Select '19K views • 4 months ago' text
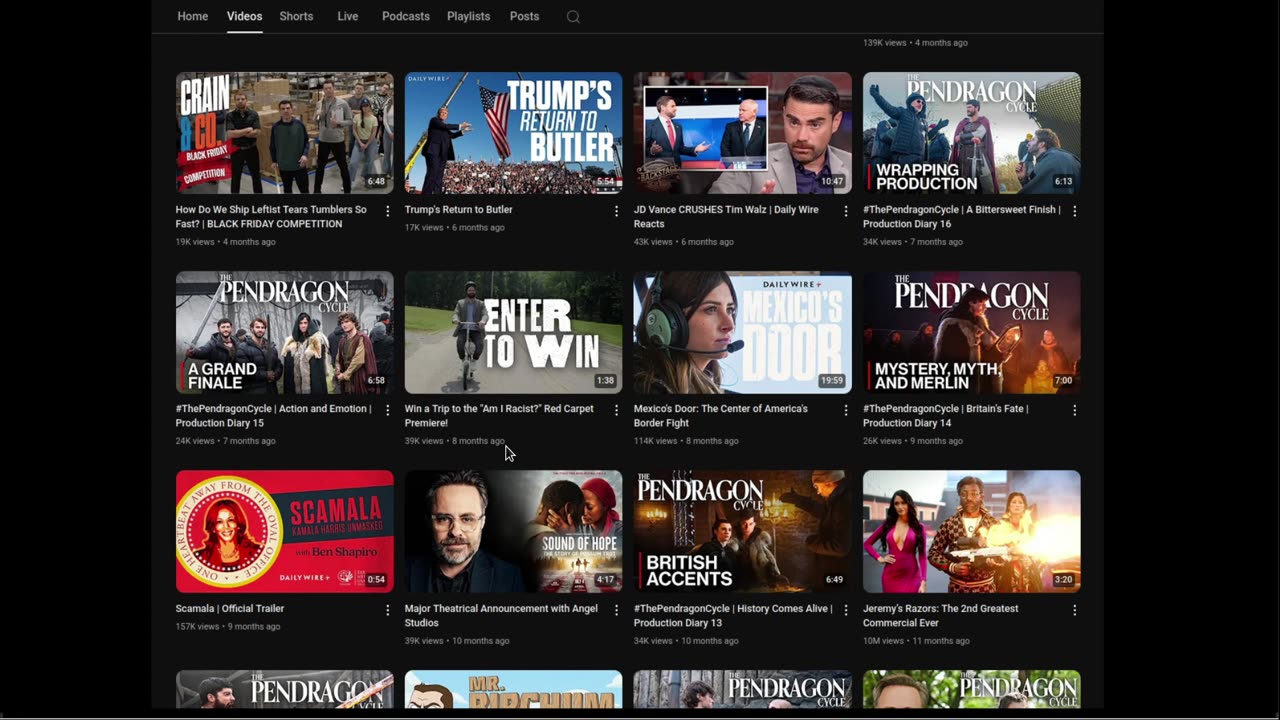 [x=226, y=242]
